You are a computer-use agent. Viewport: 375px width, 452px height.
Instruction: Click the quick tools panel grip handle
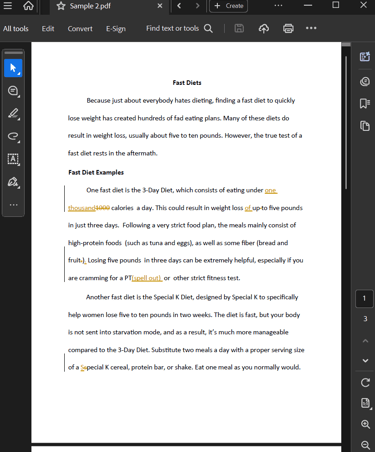click(13, 53)
